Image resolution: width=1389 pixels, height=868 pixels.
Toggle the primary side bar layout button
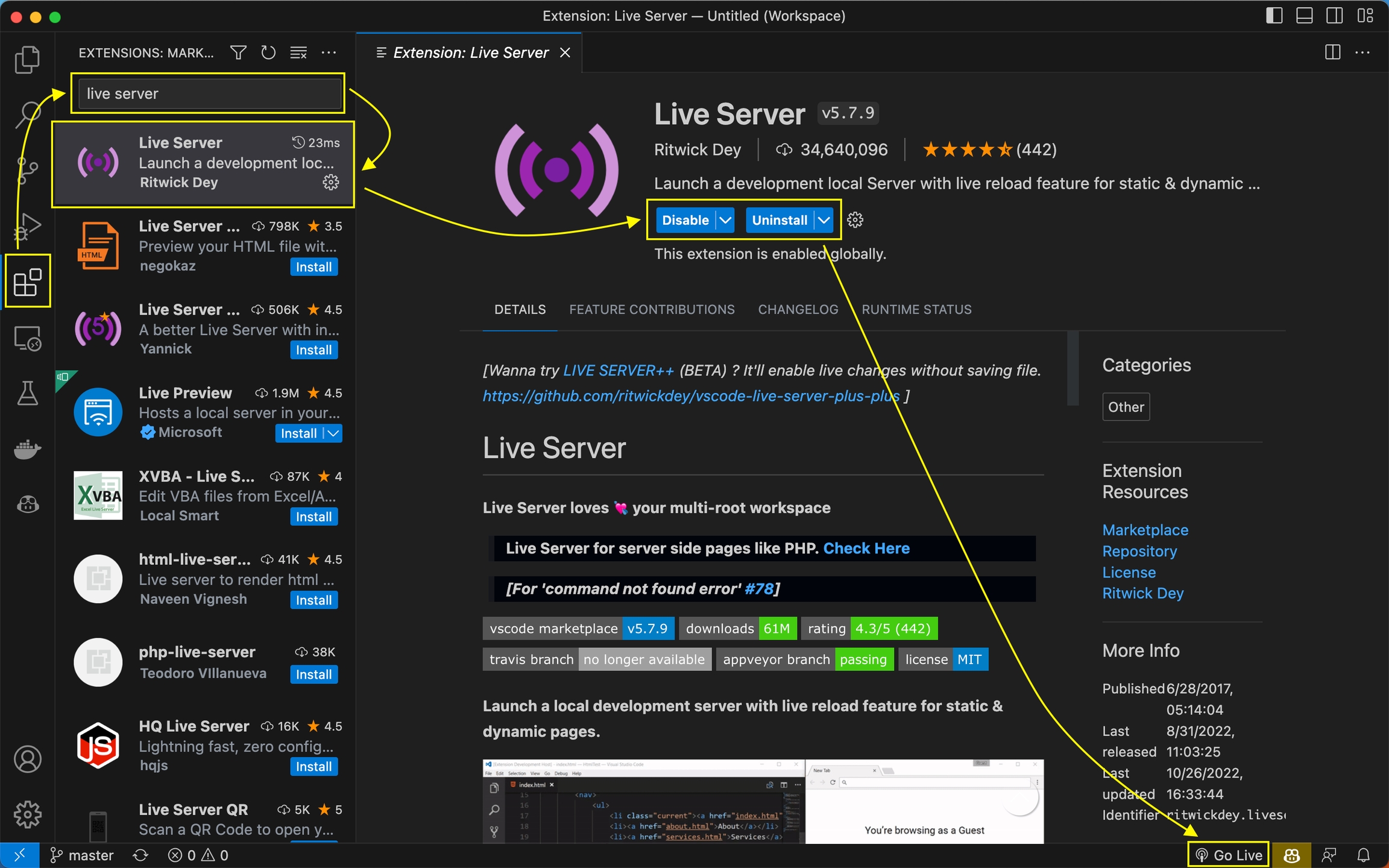[1274, 16]
